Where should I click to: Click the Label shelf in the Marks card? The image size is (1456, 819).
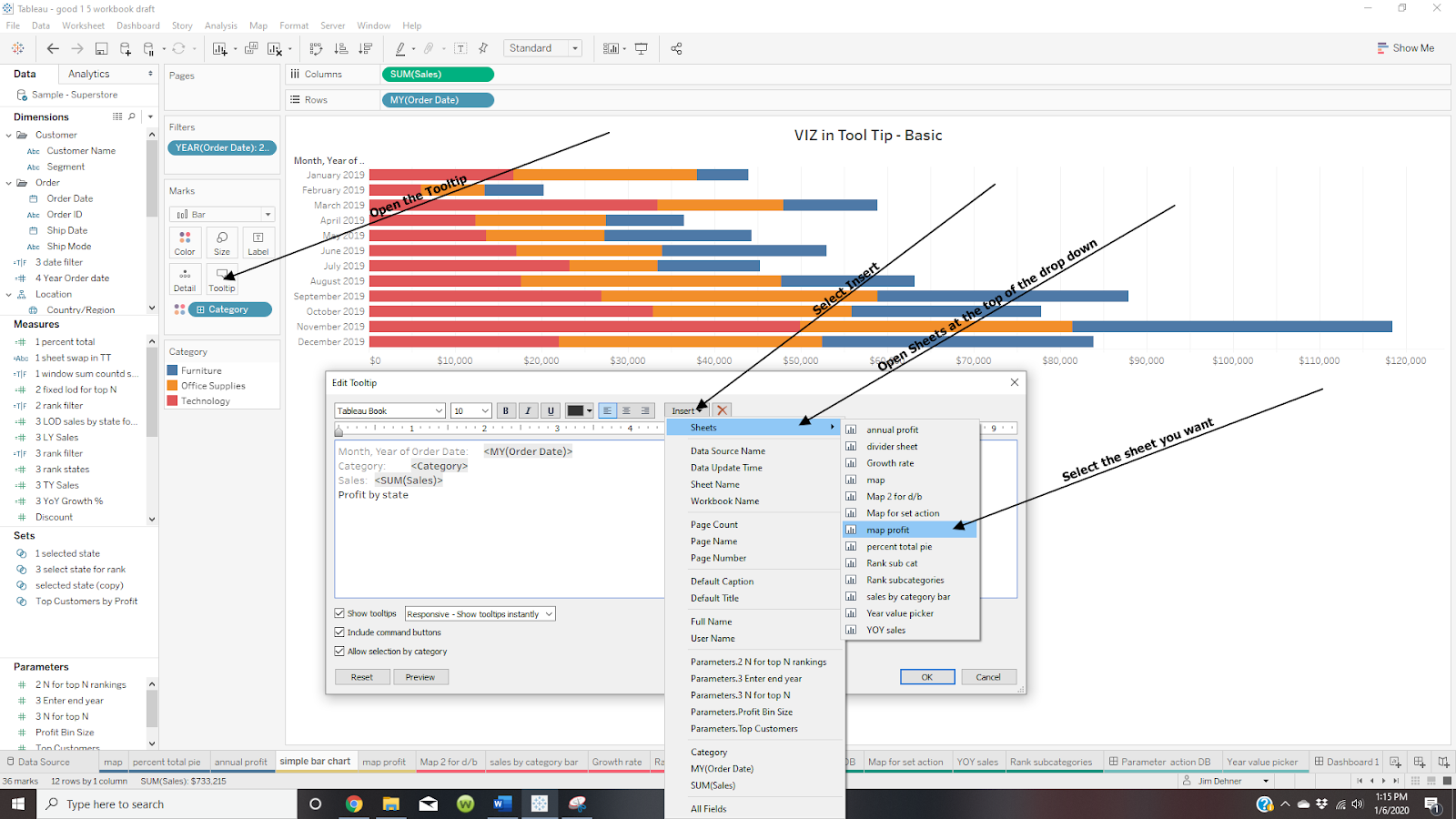tap(258, 241)
